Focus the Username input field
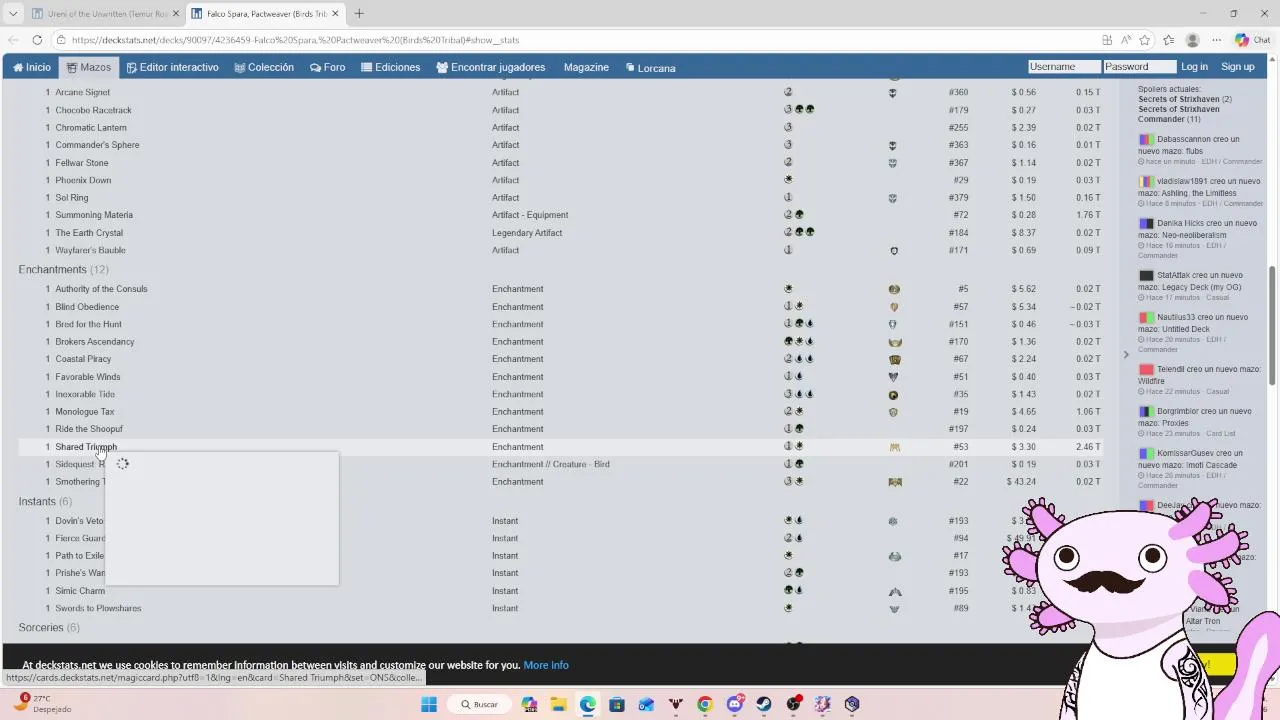 pos(1064,67)
